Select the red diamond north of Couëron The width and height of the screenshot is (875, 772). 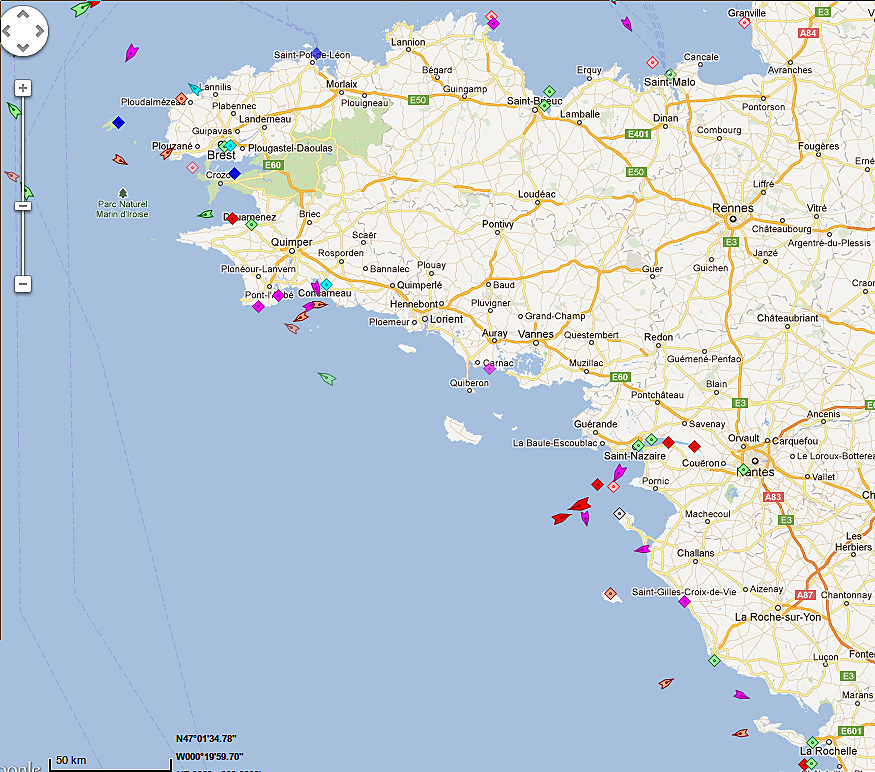pyautogui.click(x=694, y=446)
